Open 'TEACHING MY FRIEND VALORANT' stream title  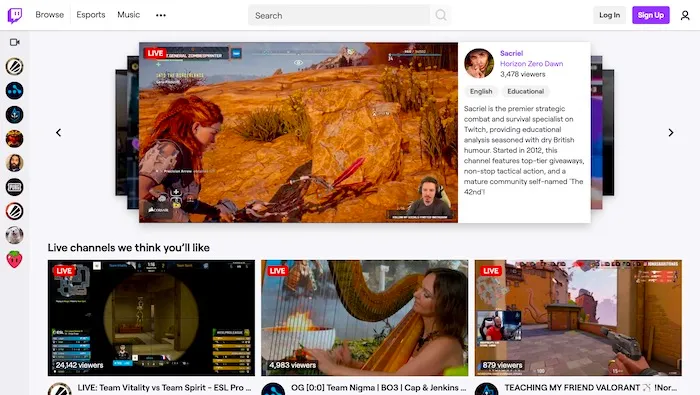[591, 387]
